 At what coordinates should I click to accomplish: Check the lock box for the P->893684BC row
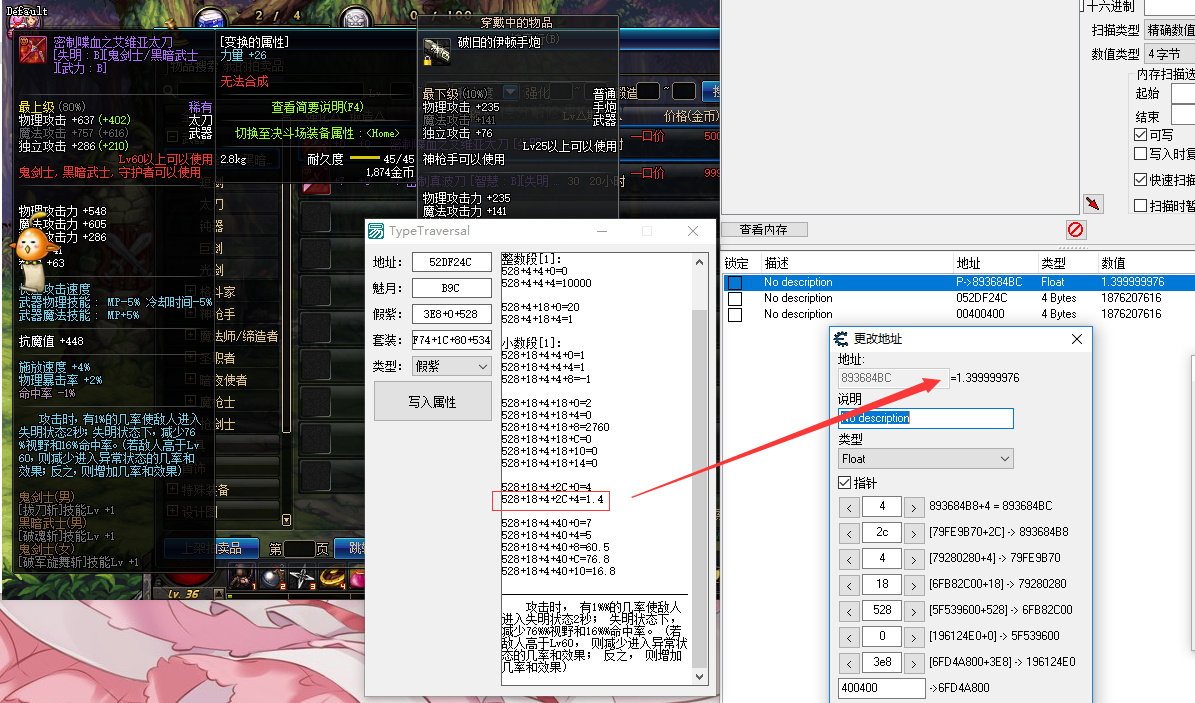[735, 282]
